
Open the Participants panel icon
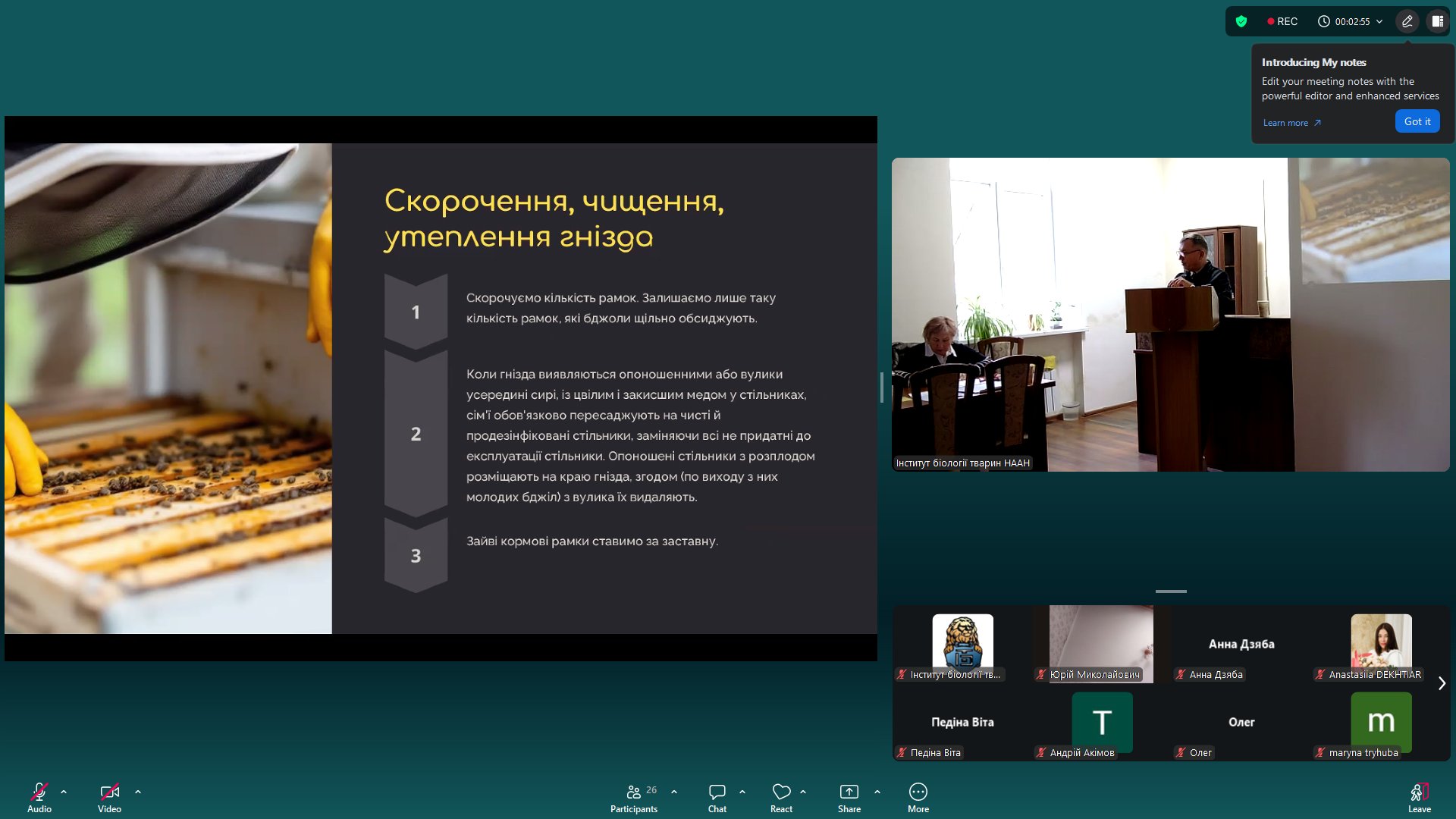[633, 792]
